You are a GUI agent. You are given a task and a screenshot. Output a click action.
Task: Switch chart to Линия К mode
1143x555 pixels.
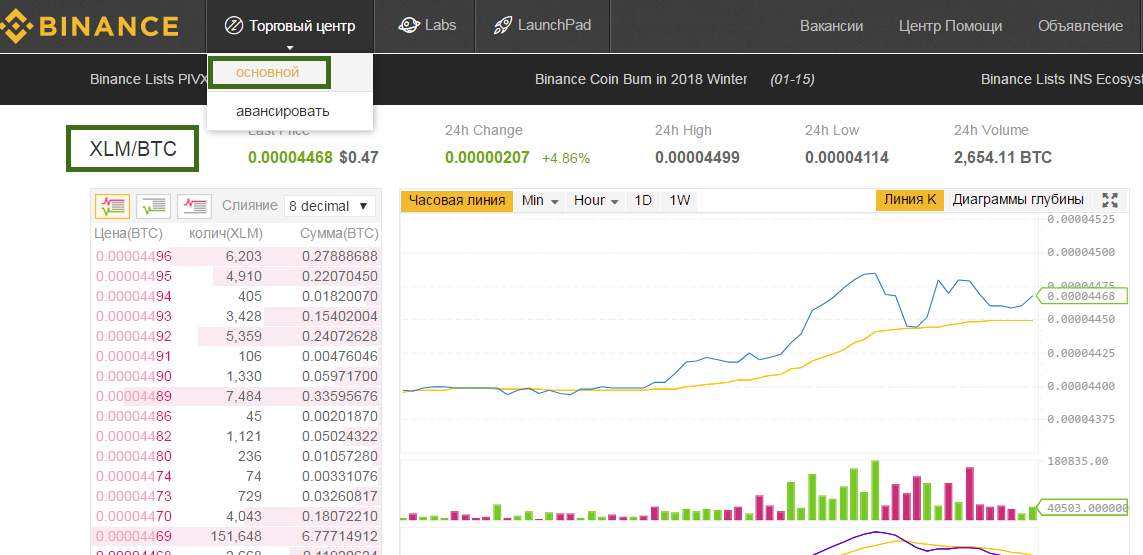(x=909, y=200)
